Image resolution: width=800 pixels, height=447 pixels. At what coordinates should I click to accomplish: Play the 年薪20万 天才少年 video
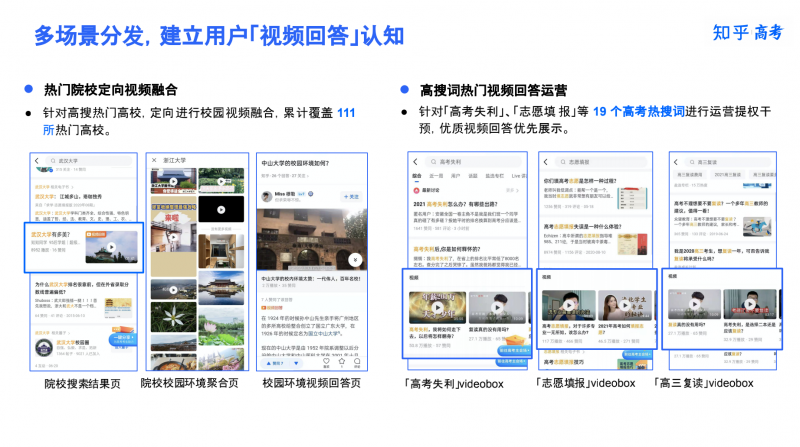[x=437, y=308]
